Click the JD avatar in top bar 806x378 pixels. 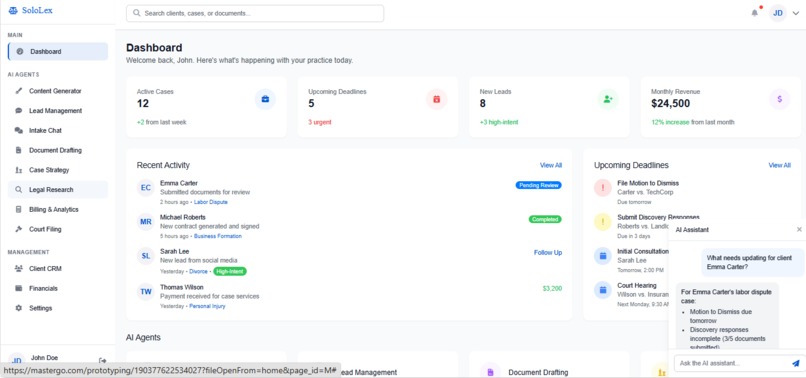point(778,13)
